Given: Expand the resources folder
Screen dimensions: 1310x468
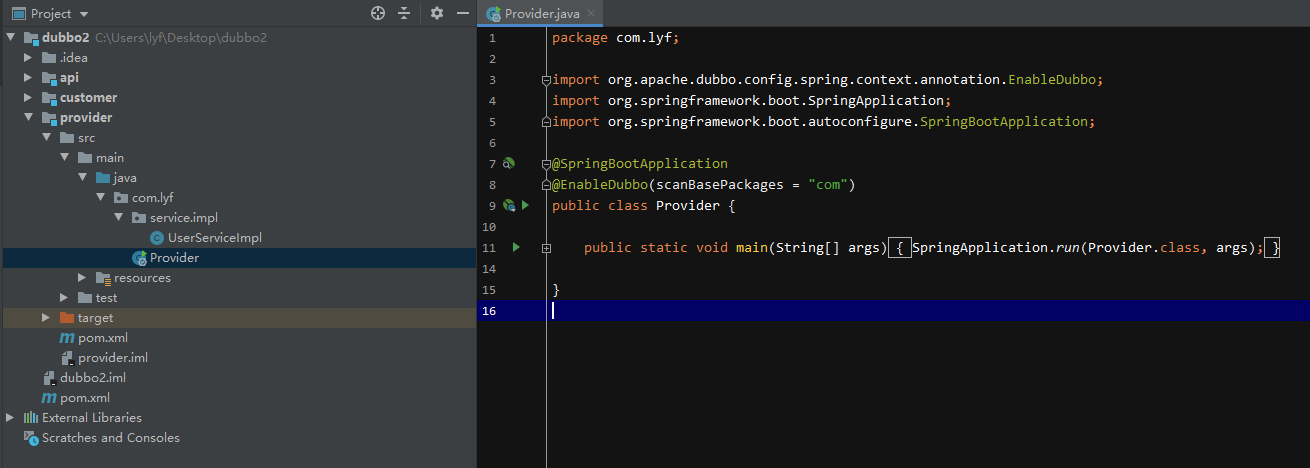Looking at the screenshot, I should [83, 278].
